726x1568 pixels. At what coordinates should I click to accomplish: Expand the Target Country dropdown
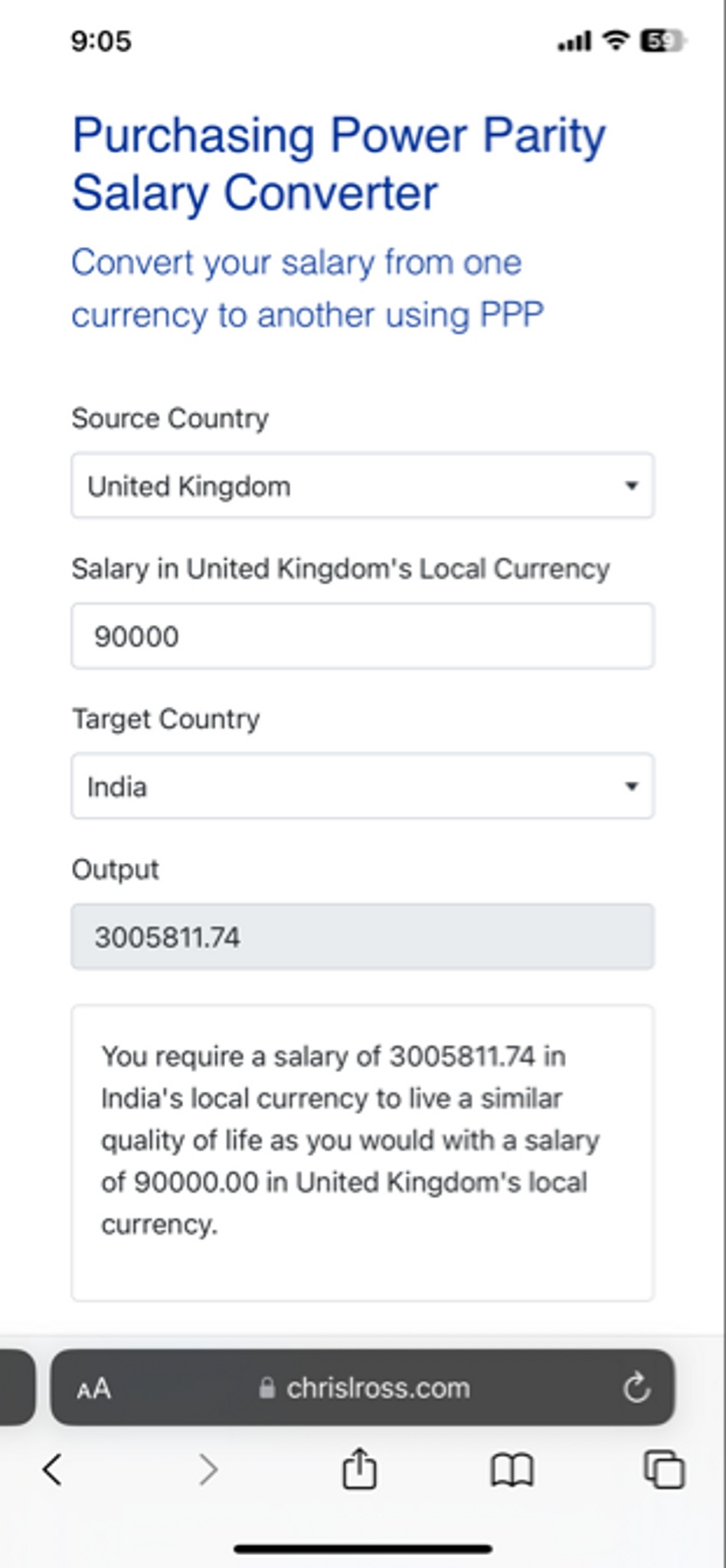coord(362,786)
